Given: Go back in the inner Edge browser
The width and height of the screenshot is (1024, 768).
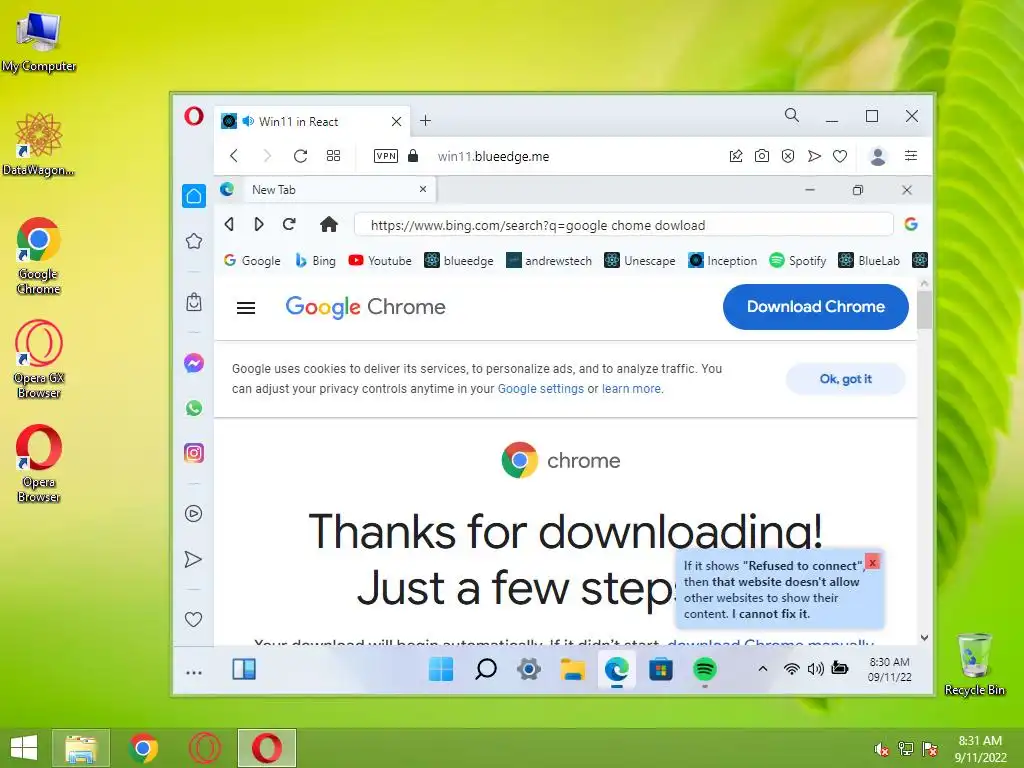Looking at the screenshot, I should tap(229, 225).
